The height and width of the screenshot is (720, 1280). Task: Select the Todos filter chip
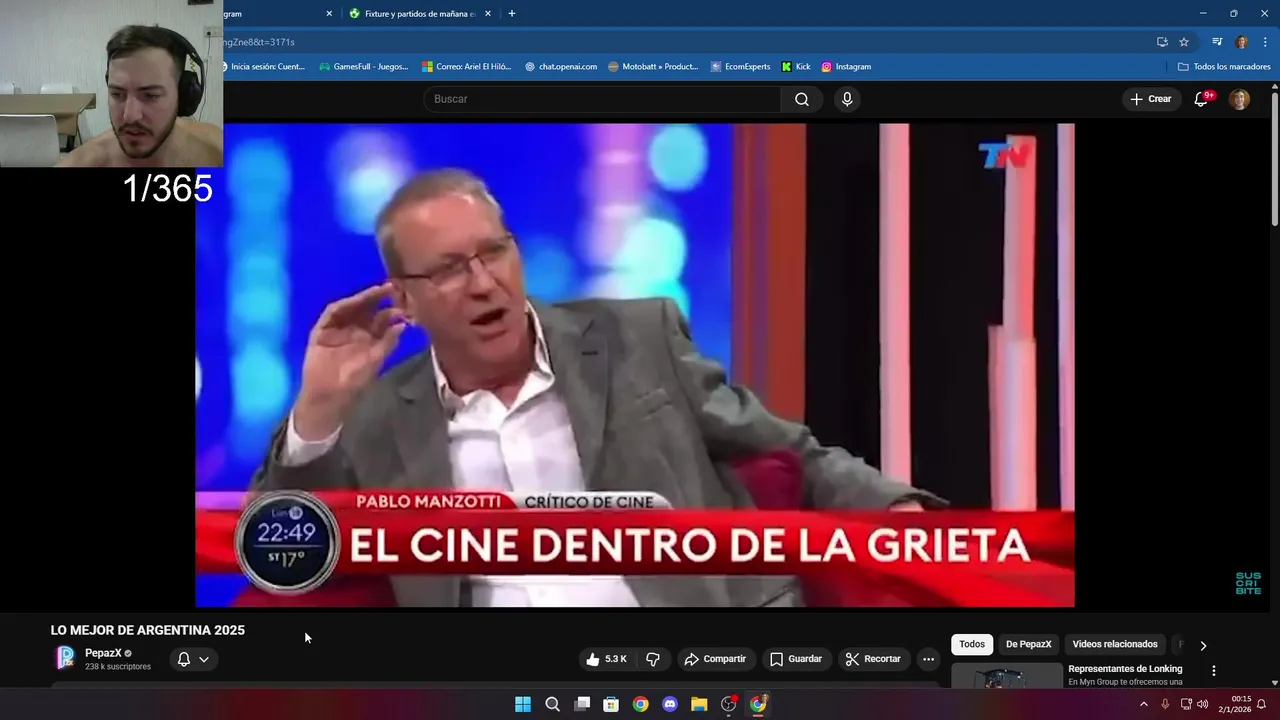972,644
